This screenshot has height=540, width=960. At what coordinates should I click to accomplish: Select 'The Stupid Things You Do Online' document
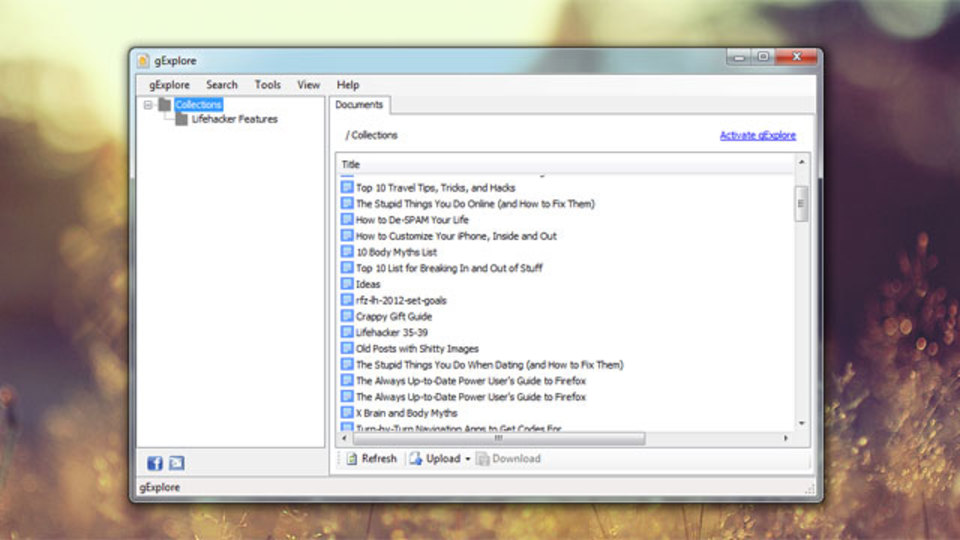[x=475, y=204]
